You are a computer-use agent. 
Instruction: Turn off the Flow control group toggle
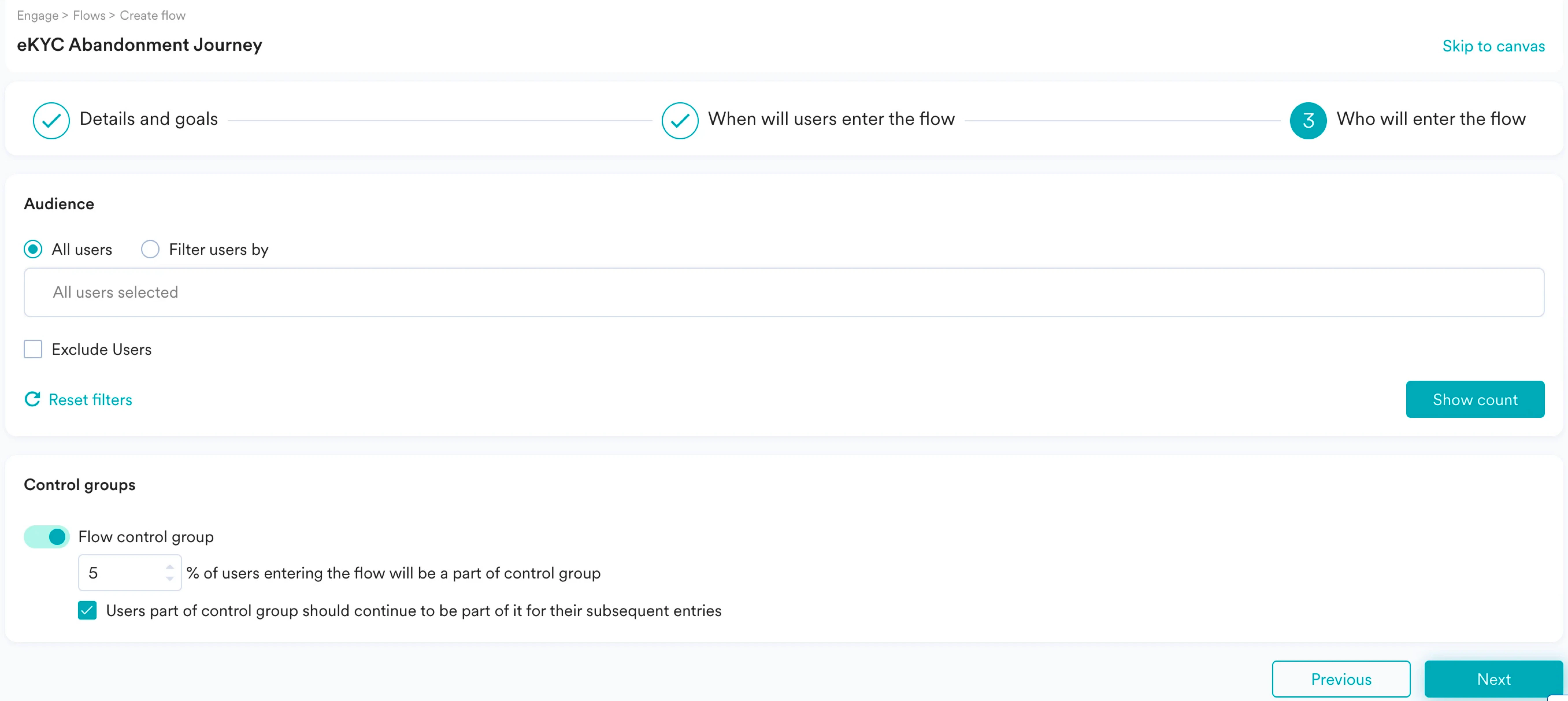point(47,537)
